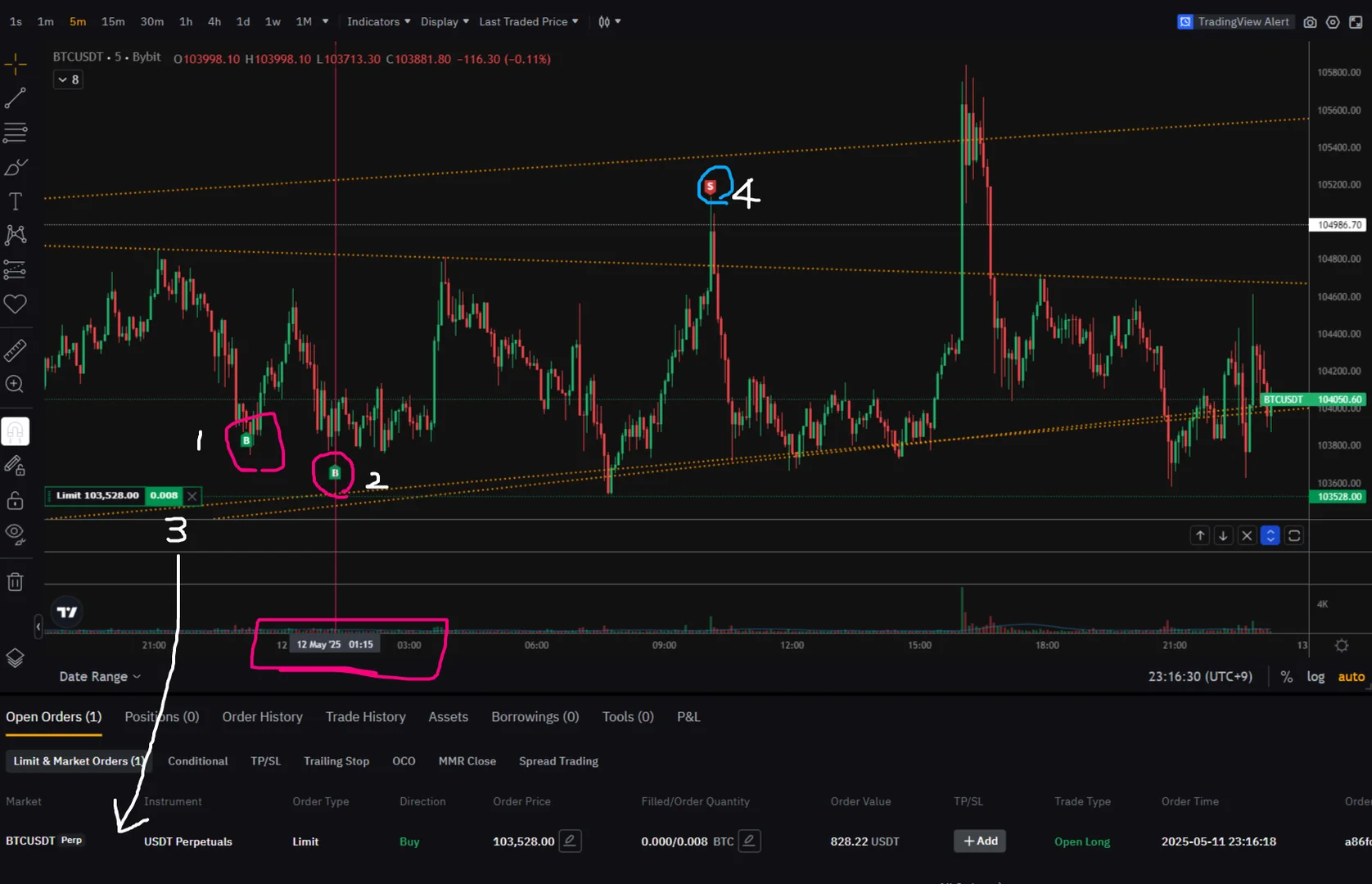
Task: Collapse the pane using the blue button
Action: (x=1270, y=535)
